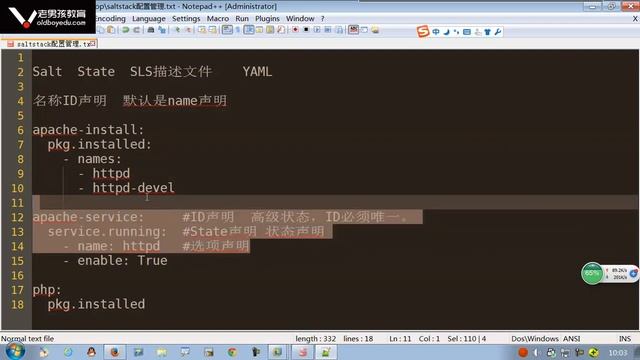The image size is (640, 360).
Task: Undo last edit via toolbar
Action: (126, 30)
